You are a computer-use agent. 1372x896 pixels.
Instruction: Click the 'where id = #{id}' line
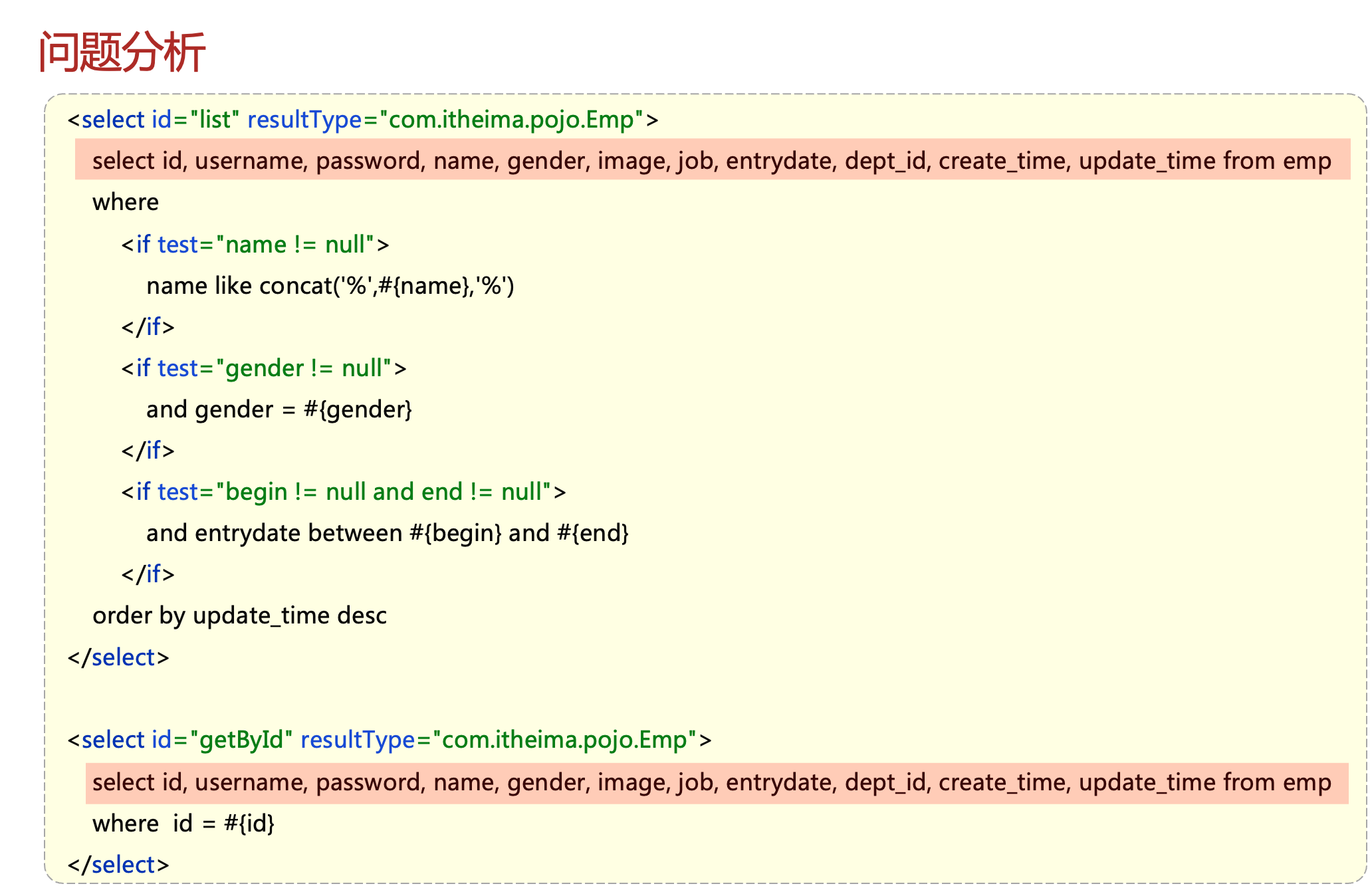click(x=183, y=824)
